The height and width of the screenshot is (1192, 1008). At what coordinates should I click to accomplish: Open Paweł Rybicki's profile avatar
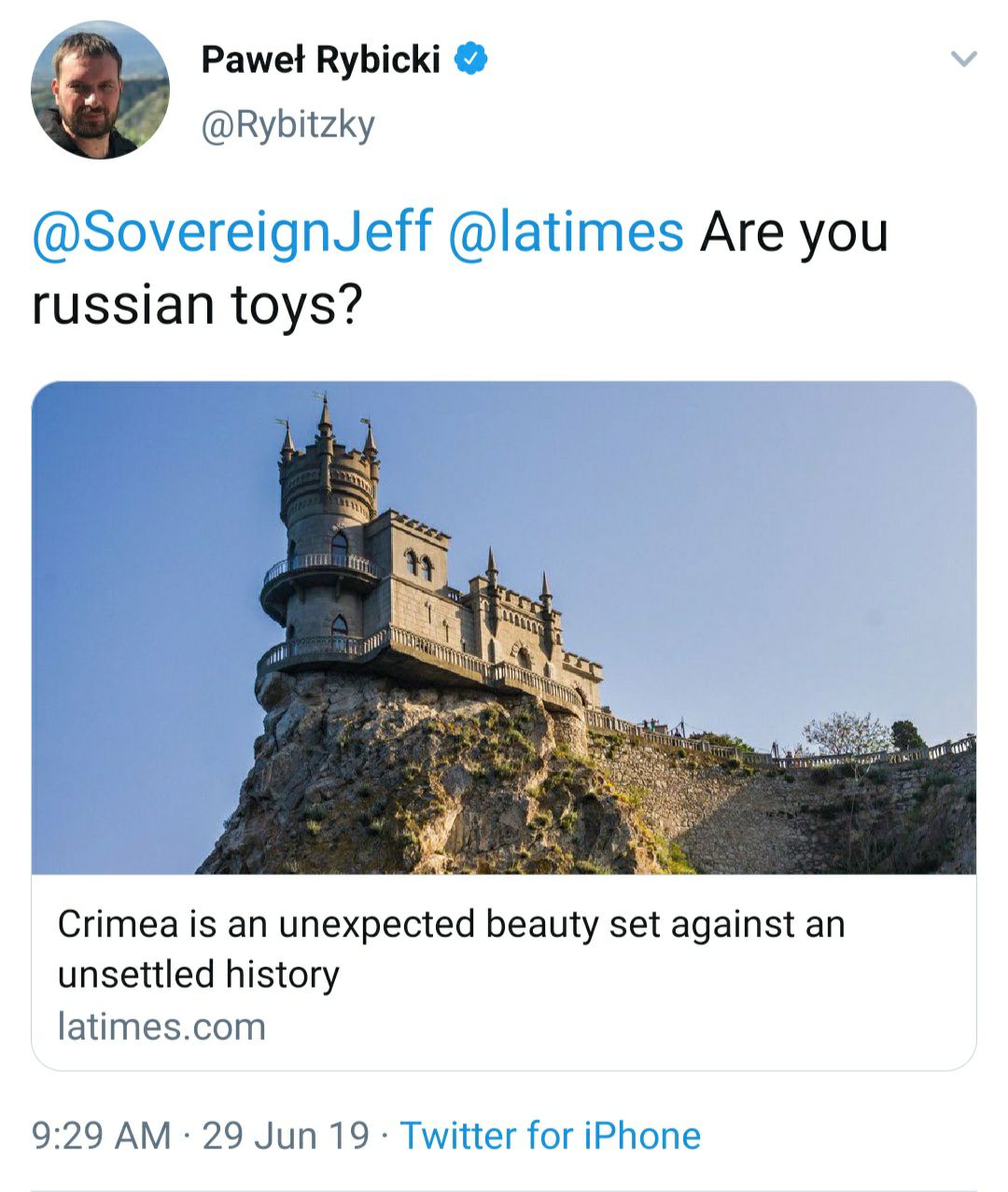pos(100,91)
